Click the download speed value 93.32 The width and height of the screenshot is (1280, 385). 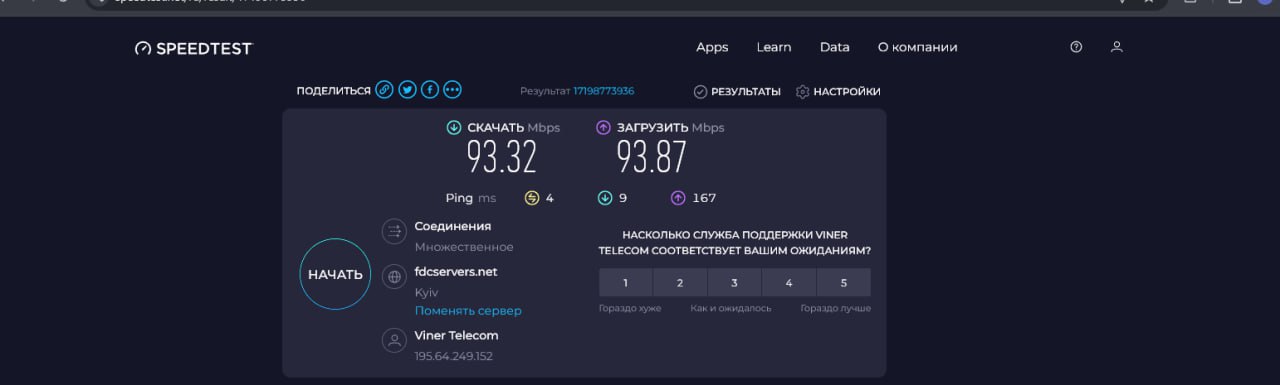(502, 157)
